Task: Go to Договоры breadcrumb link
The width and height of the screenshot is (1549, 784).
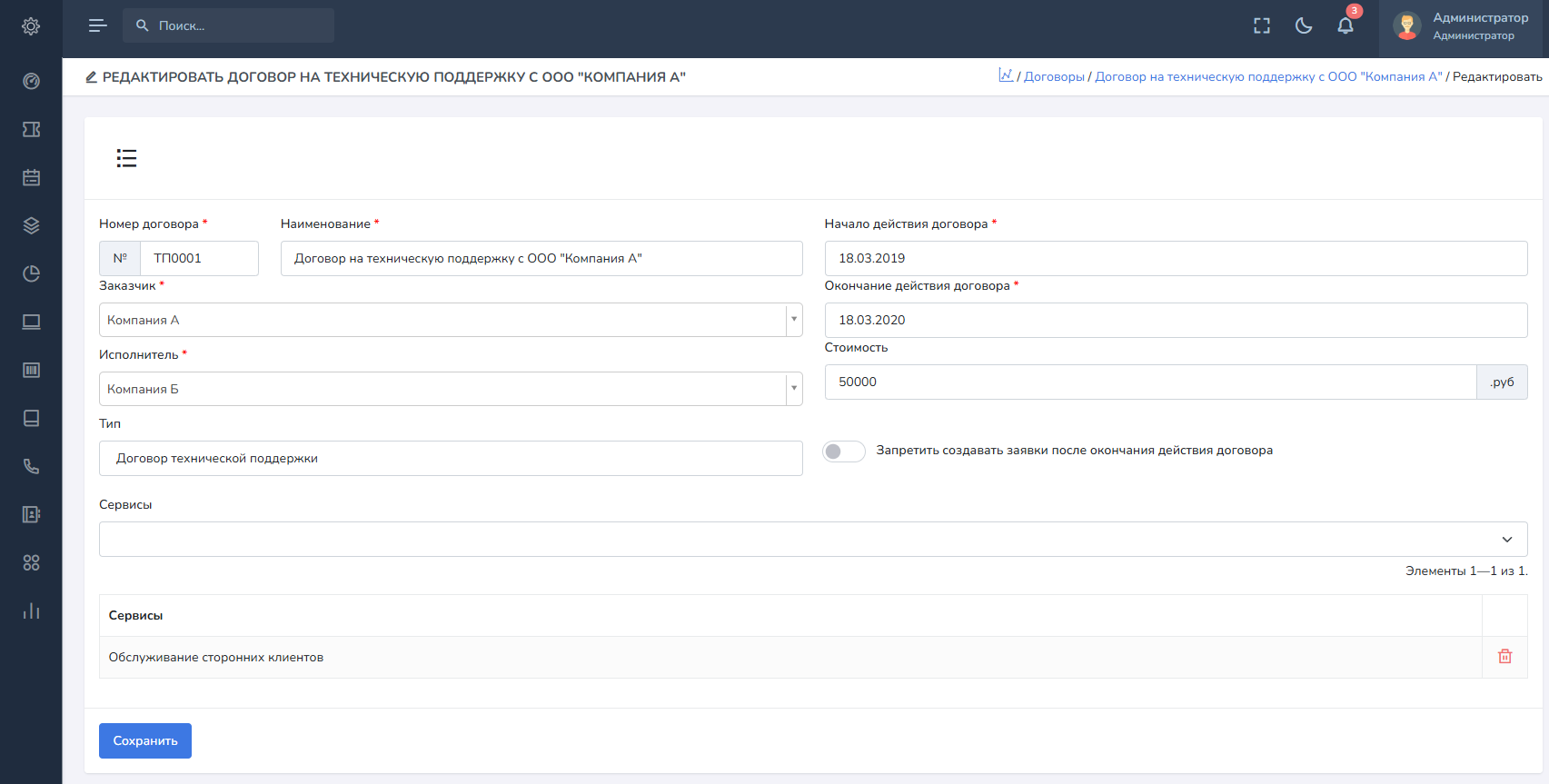Action: click(x=1054, y=77)
